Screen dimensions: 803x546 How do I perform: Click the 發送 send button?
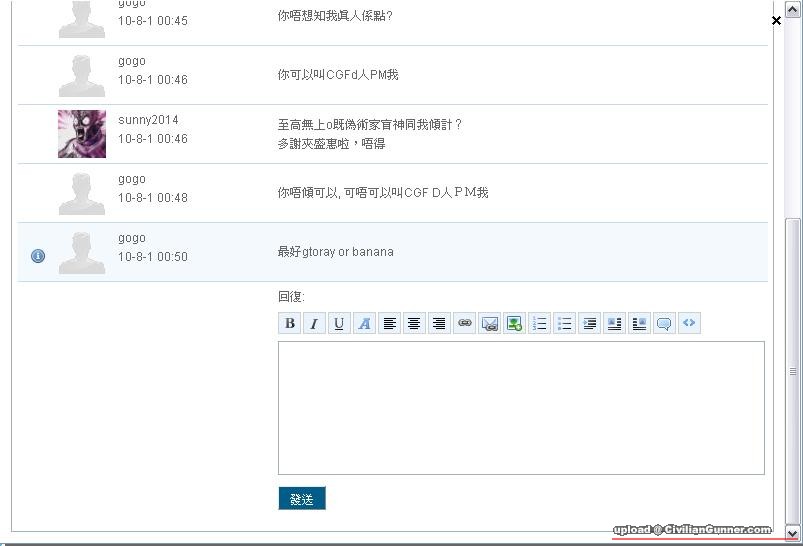(x=302, y=499)
